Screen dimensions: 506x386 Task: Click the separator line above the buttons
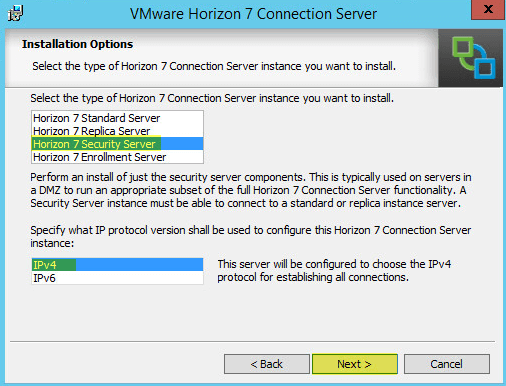pos(253,341)
